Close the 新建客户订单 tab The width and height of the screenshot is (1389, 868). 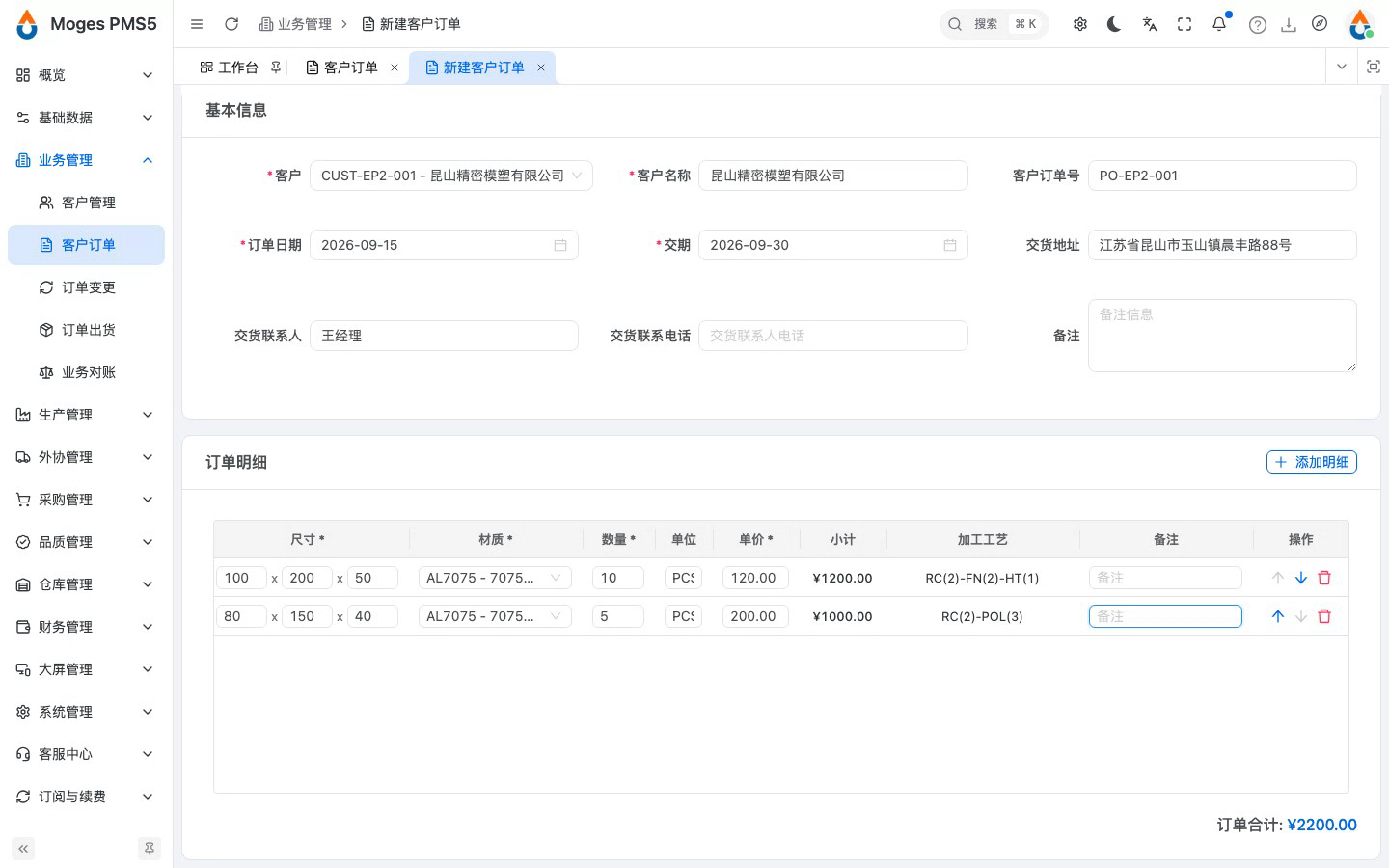point(541,68)
